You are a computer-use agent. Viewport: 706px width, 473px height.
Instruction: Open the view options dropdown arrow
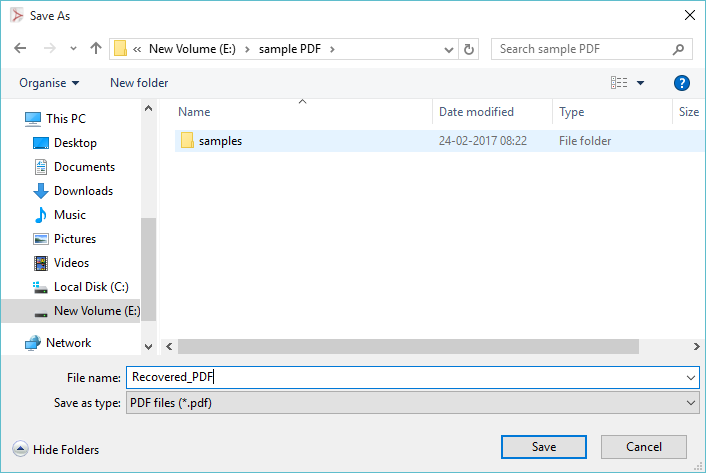640,83
